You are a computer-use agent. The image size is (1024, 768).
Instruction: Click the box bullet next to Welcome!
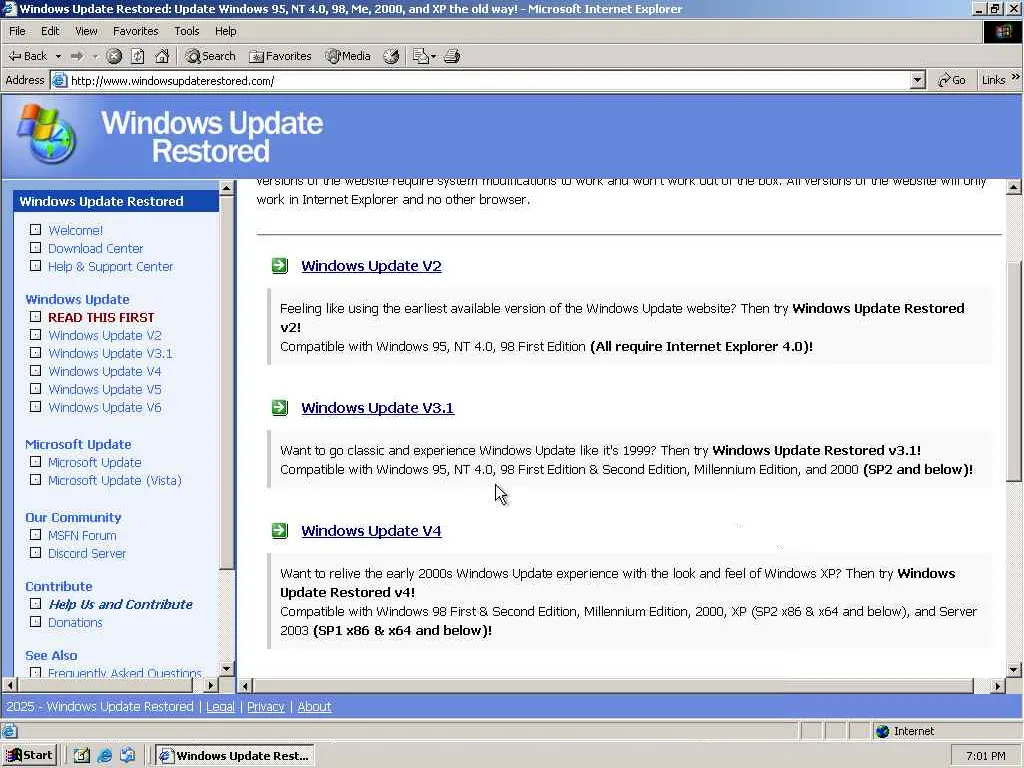[x=35, y=230]
